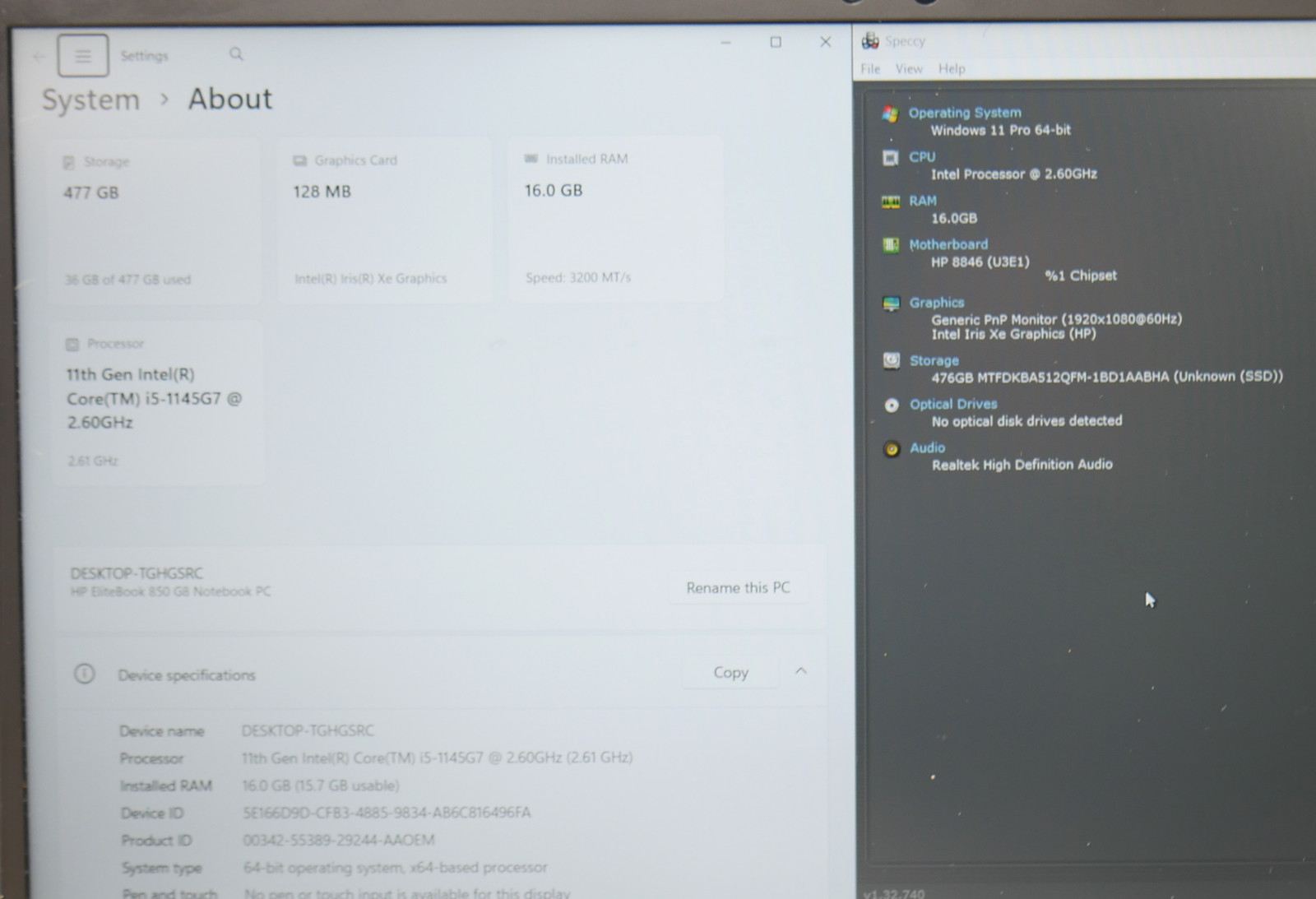The image size is (1316, 899).
Task: Click the Product ID value 00342-55389
Action: (339, 840)
